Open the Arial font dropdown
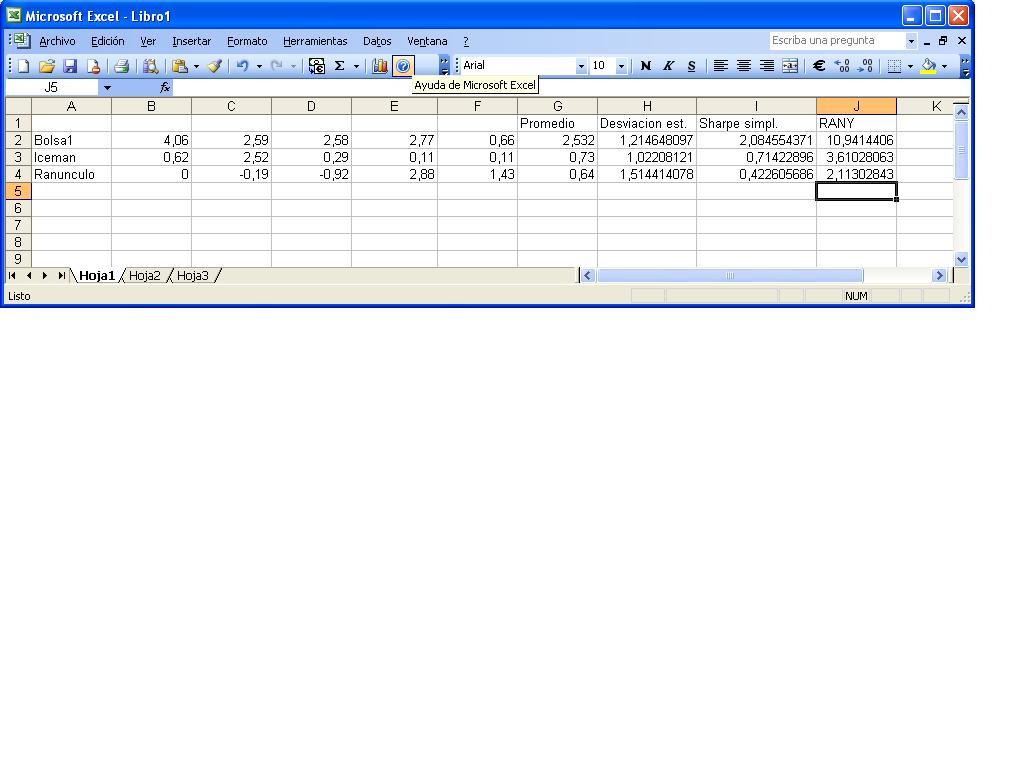Screen dimensions: 1024x768 581,66
